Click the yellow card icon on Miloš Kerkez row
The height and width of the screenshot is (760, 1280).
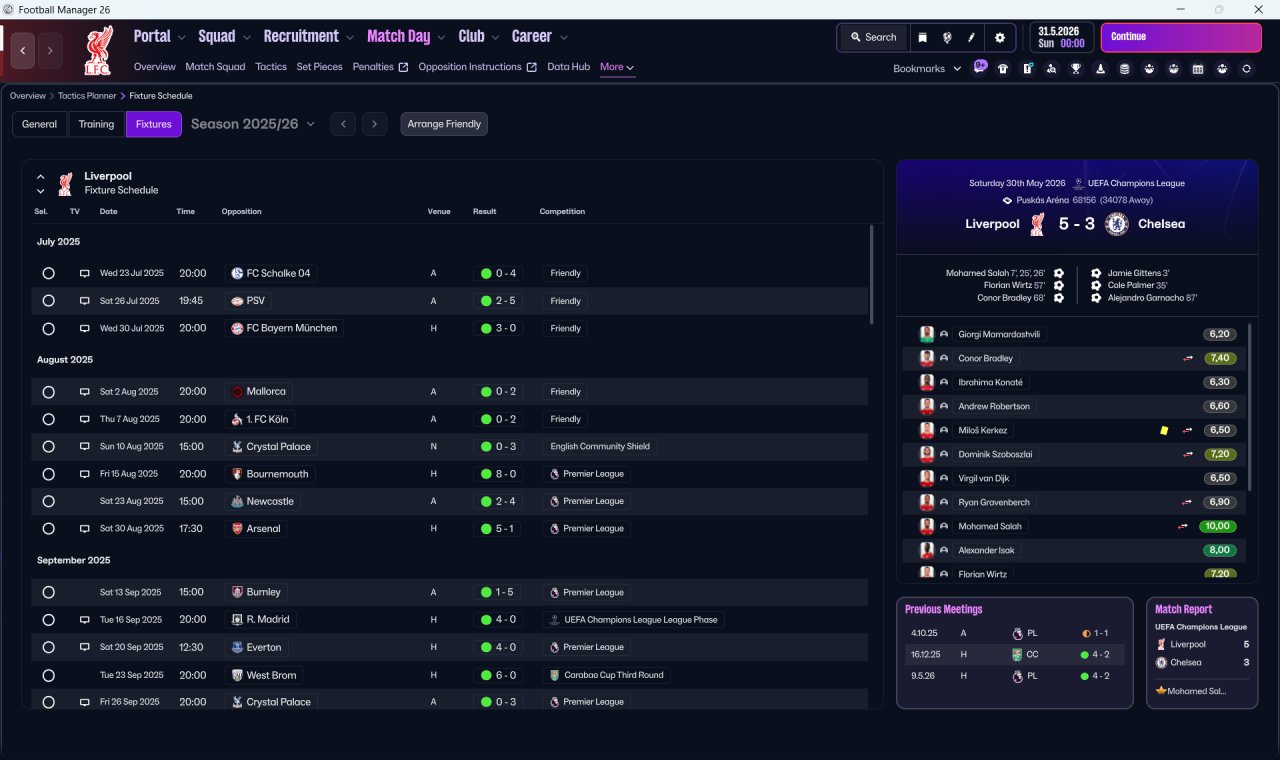tap(1164, 430)
